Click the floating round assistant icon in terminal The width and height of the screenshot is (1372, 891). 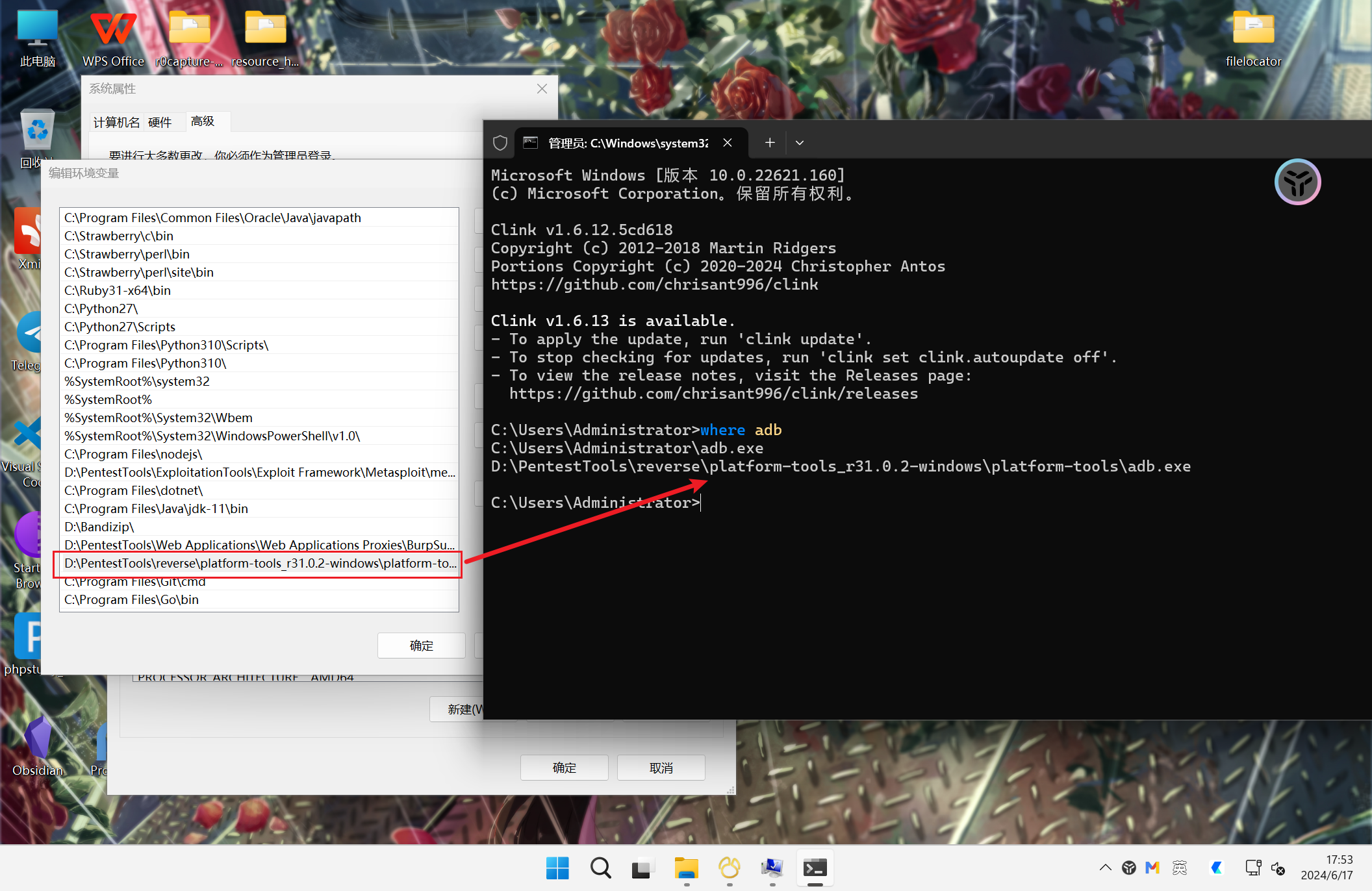1297,182
